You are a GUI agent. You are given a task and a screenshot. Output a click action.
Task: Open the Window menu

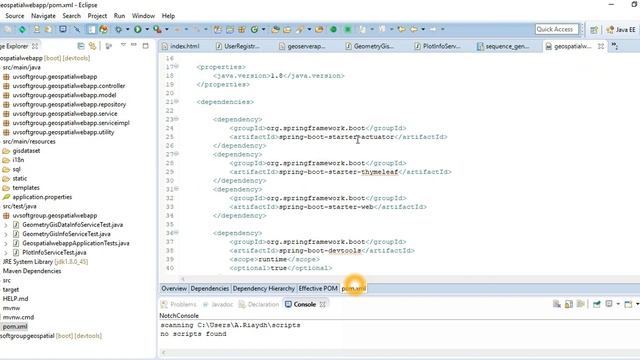point(143,16)
